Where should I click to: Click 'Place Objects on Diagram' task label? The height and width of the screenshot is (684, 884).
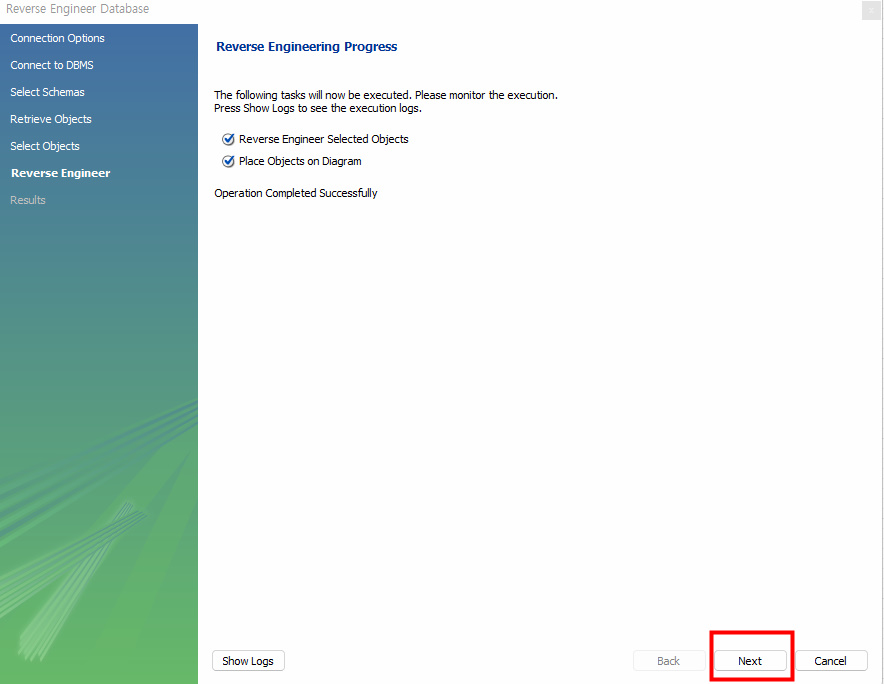pyautogui.click(x=300, y=161)
